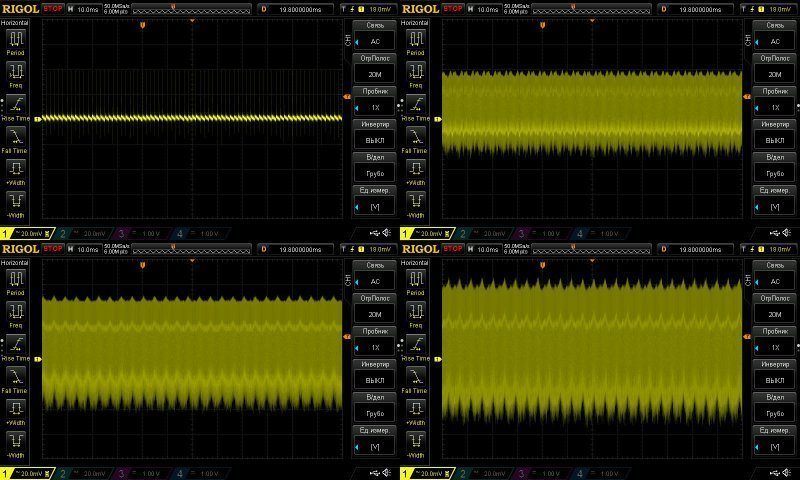
Task: Click memory navigation bar in top-right scope header
Action: tap(591, 9)
